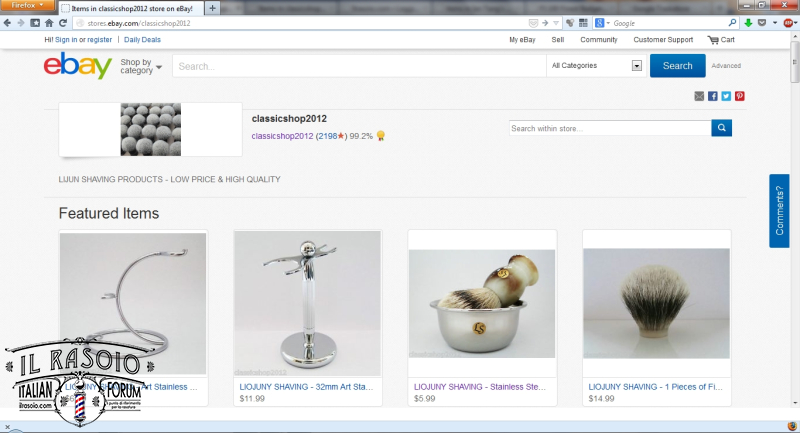
Task: Click the tab groups grid icon
Action: tap(583, 23)
